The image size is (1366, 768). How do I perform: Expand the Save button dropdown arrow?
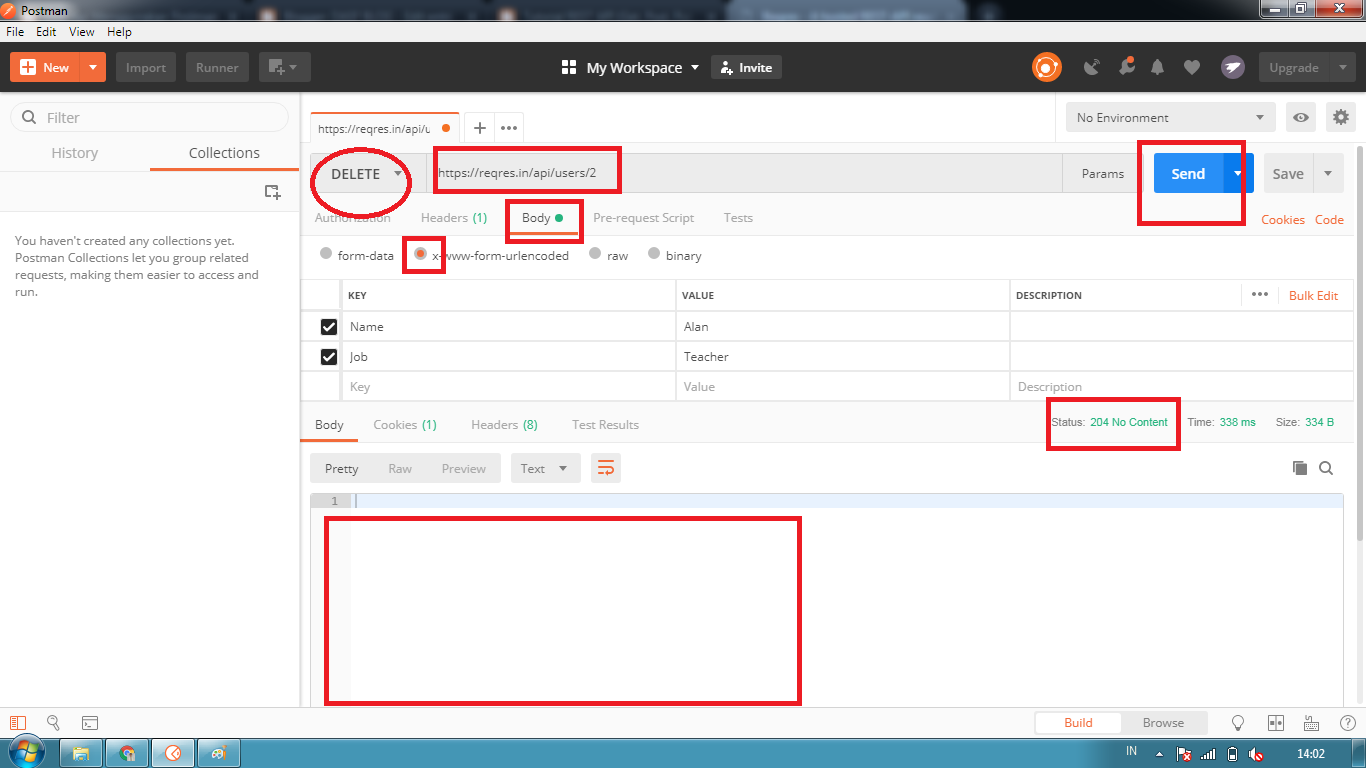(x=1329, y=173)
